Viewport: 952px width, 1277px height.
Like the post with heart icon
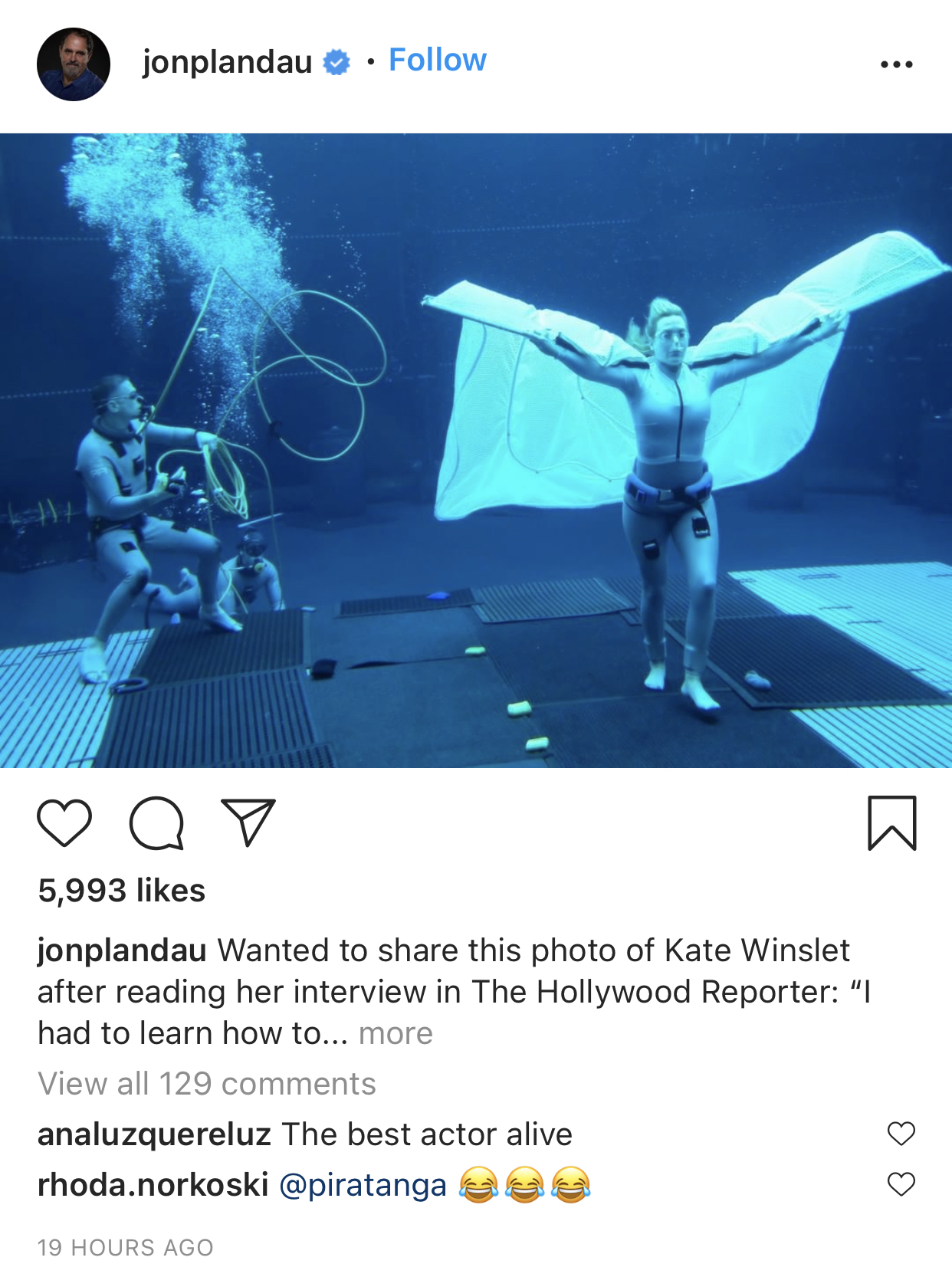pyautogui.click(x=64, y=823)
